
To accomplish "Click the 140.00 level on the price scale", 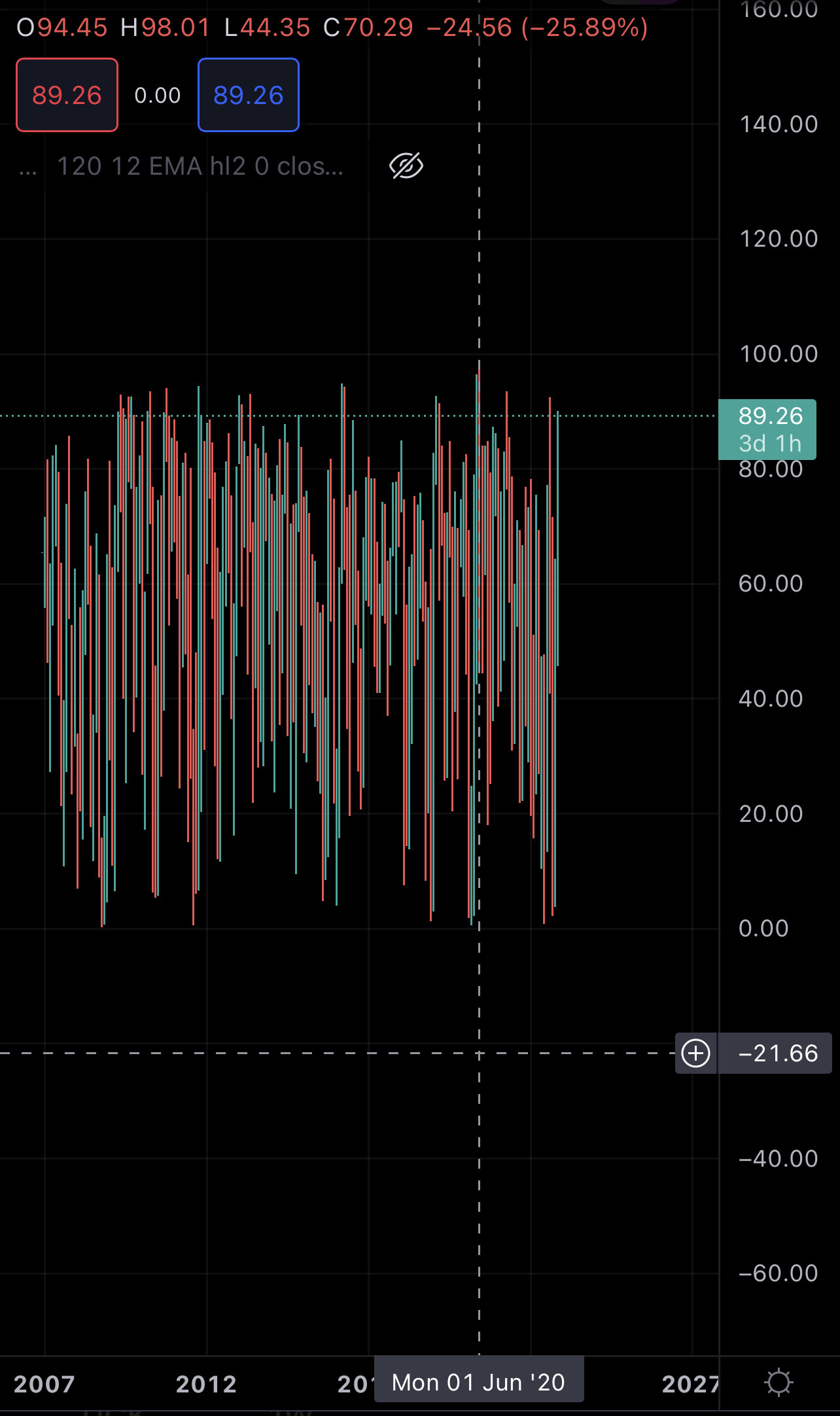I will pos(779,124).
